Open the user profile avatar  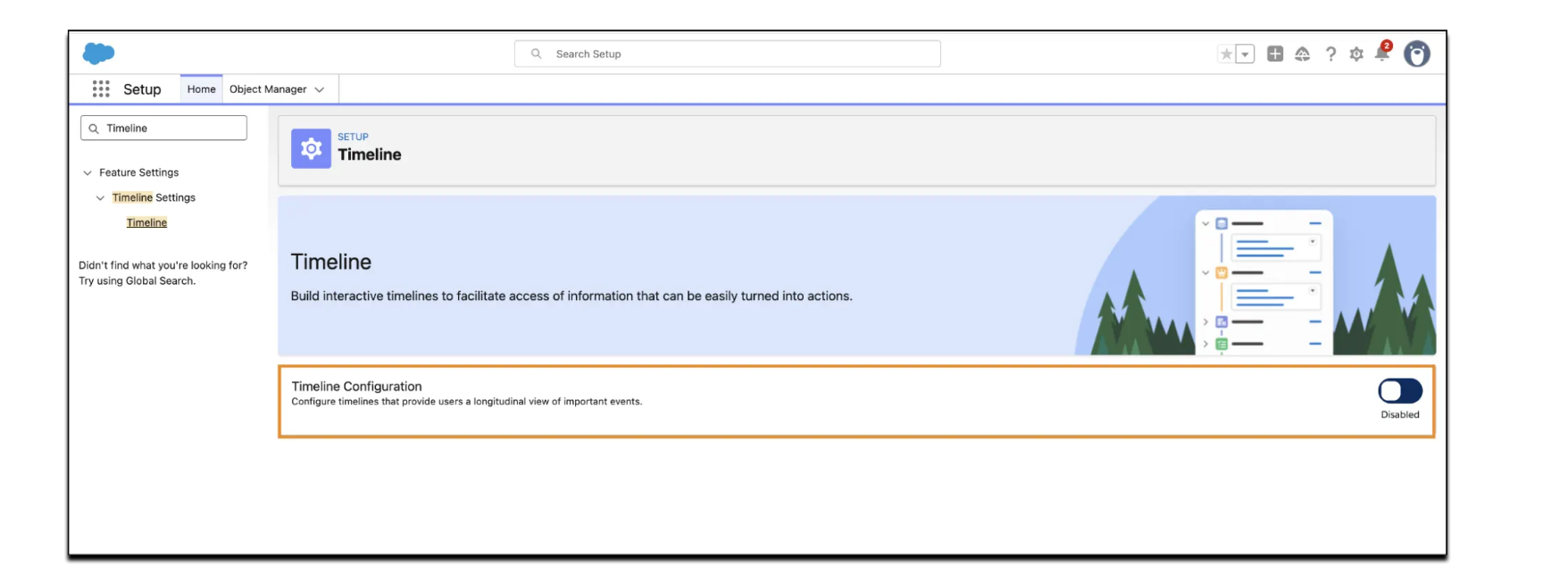tap(1417, 54)
